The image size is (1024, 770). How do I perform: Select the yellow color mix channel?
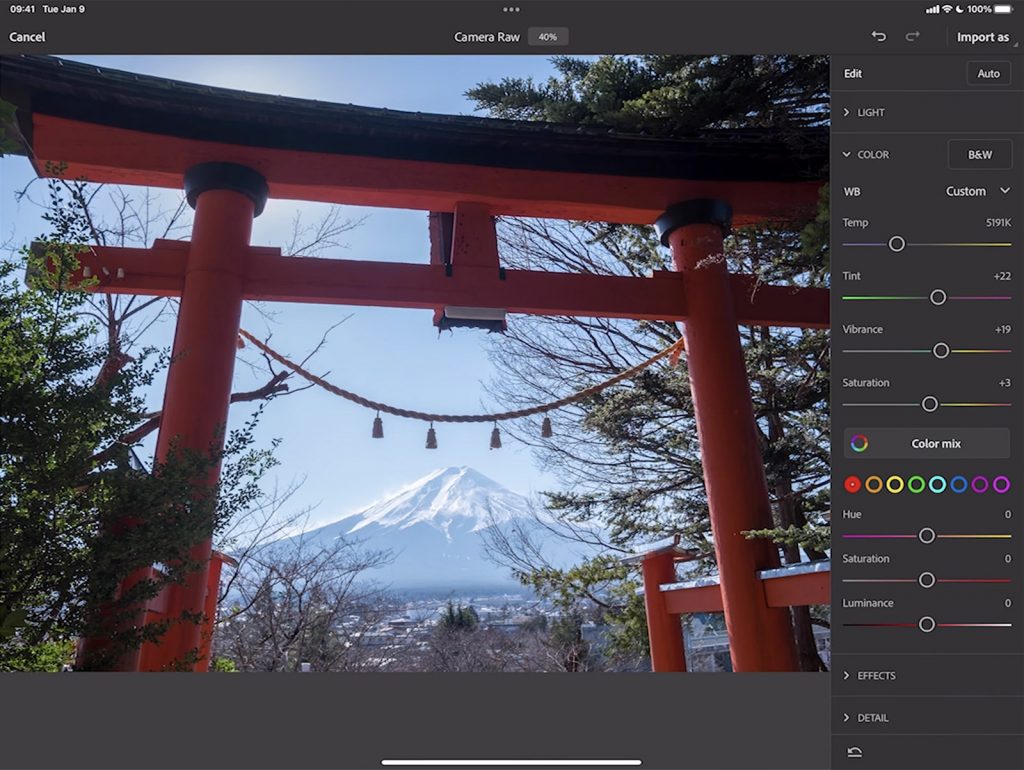(x=895, y=484)
